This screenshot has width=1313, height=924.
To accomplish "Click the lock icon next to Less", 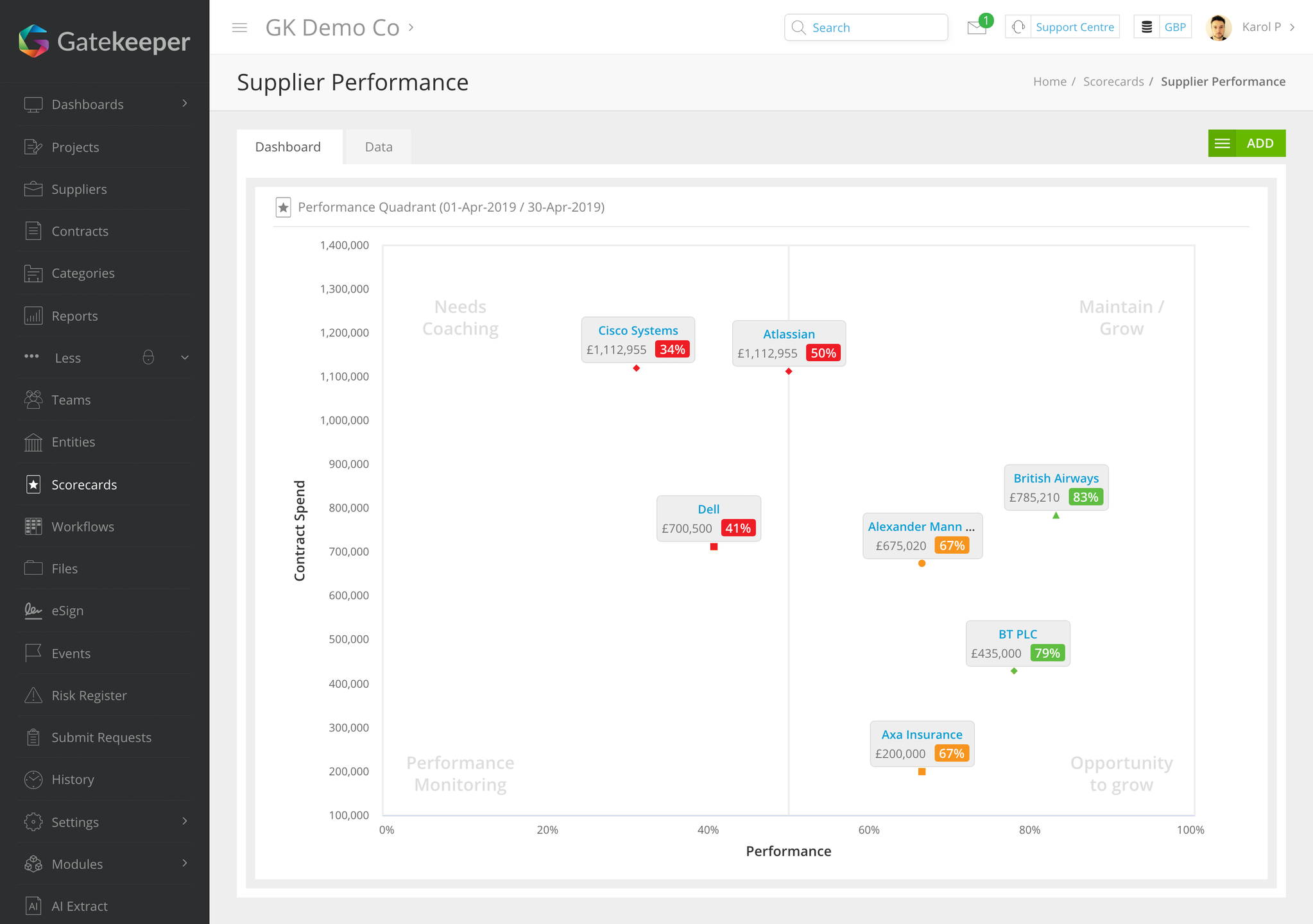I will tap(148, 357).
